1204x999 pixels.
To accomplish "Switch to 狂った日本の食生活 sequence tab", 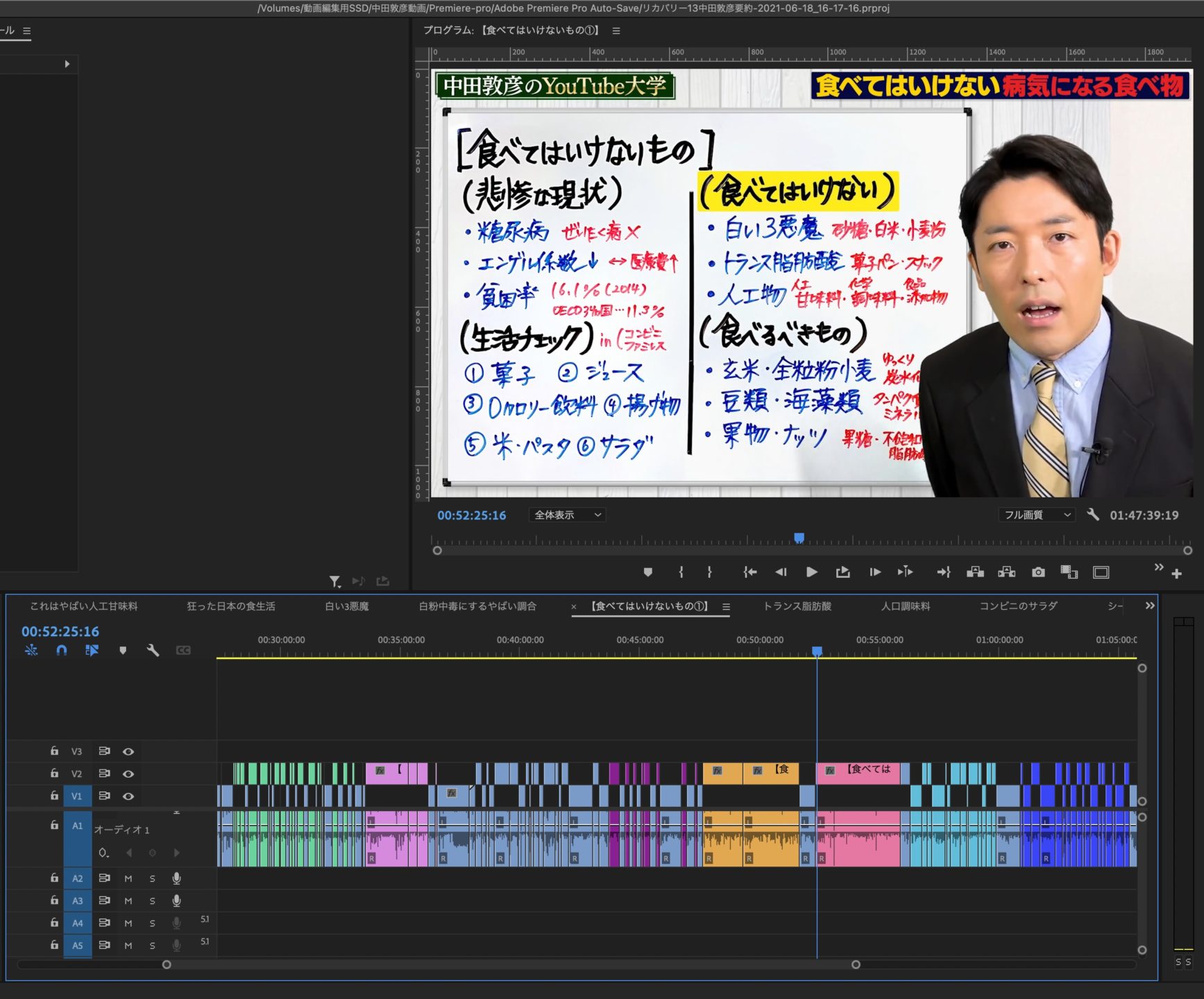I will pos(231,606).
